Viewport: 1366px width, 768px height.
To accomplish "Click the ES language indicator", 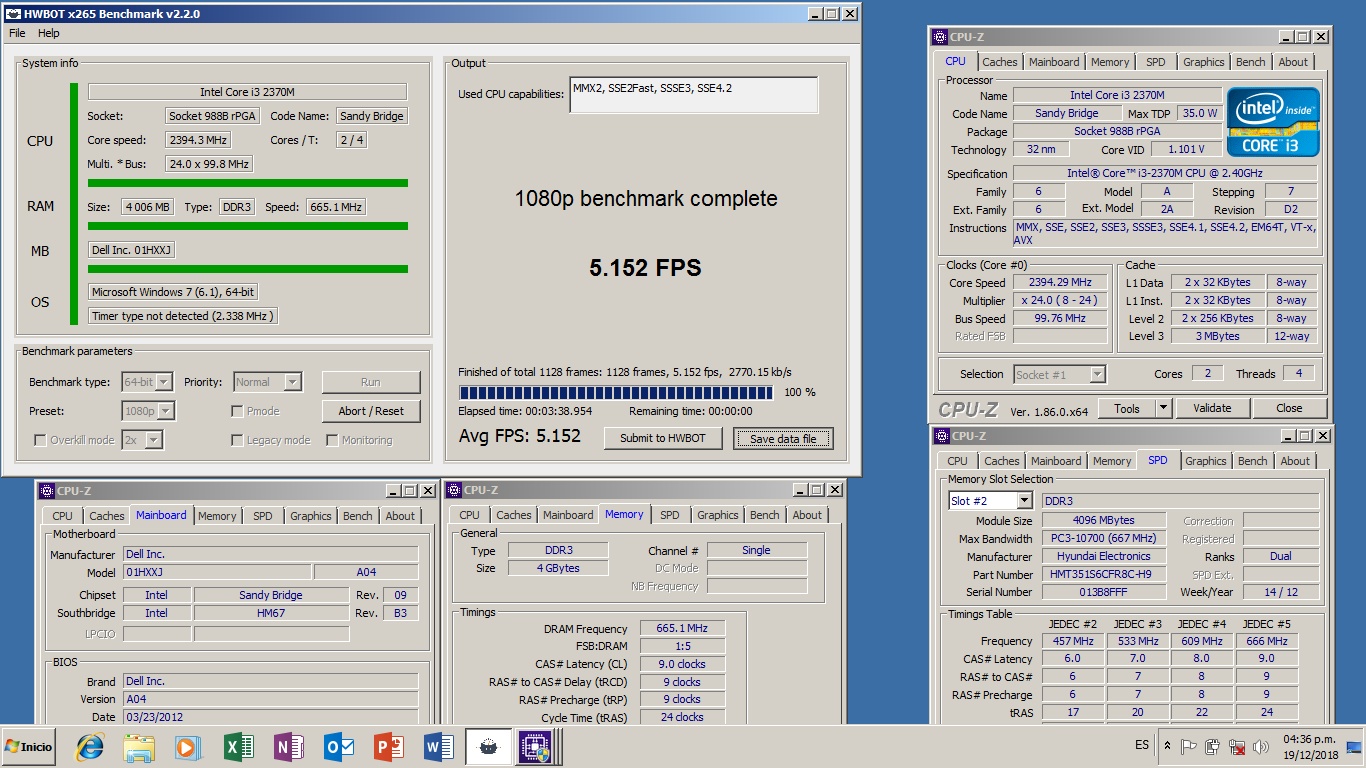I will (1142, 745).
